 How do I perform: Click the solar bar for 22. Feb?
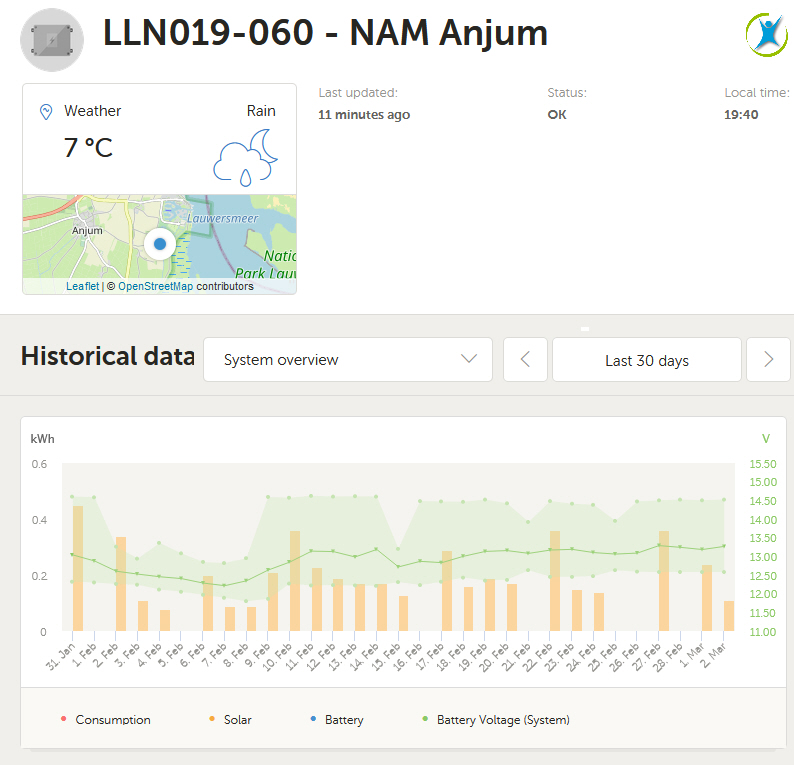tap(555, 581)
